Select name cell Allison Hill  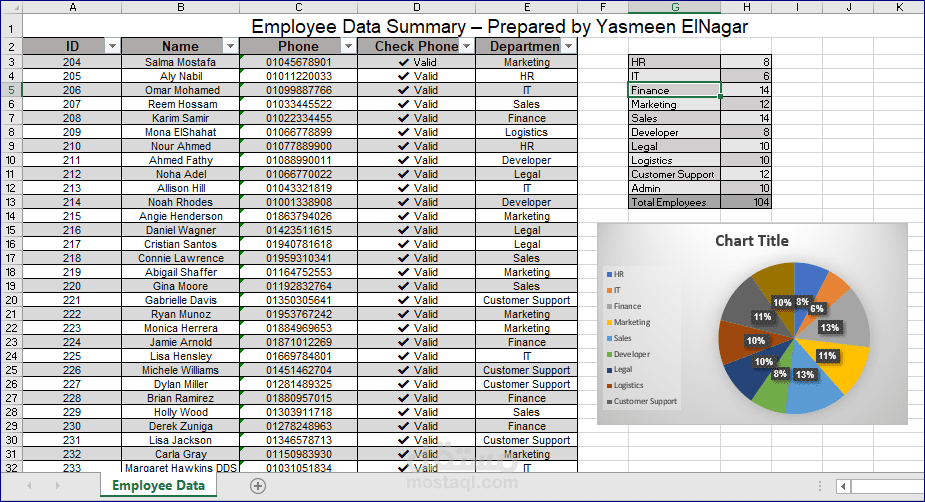[x=181, y=188]
